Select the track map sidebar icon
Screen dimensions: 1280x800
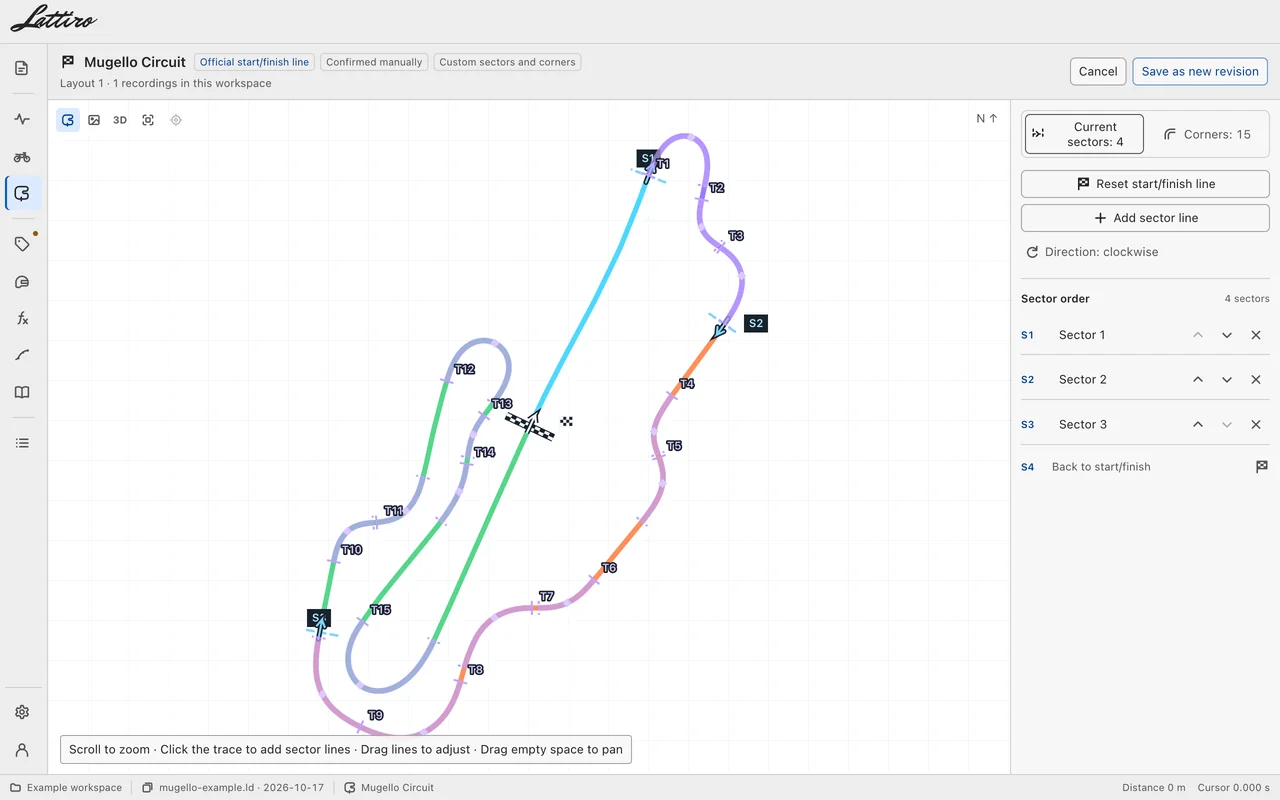(x=22, y=193)
